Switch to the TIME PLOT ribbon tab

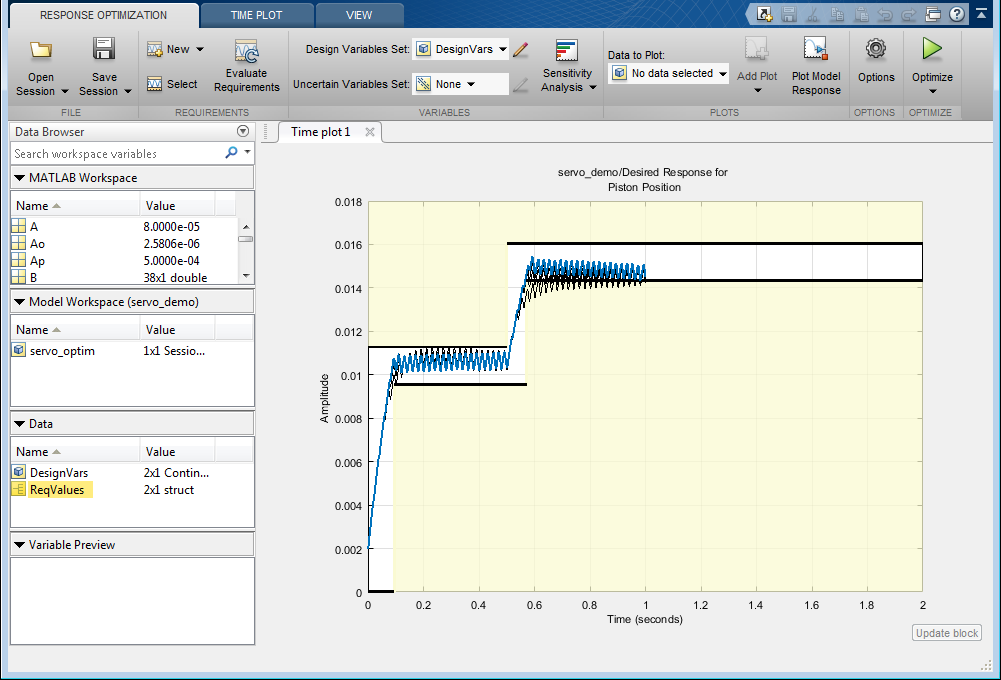(x=256, y=15)
